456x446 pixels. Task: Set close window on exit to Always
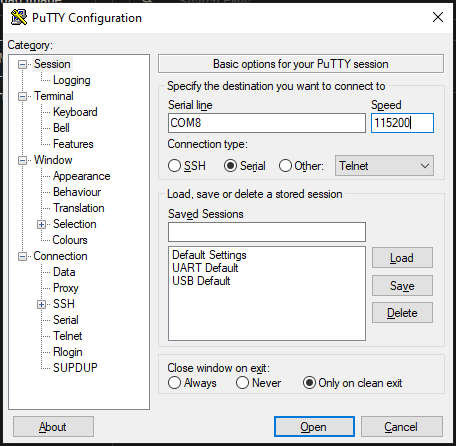[174, 383]
